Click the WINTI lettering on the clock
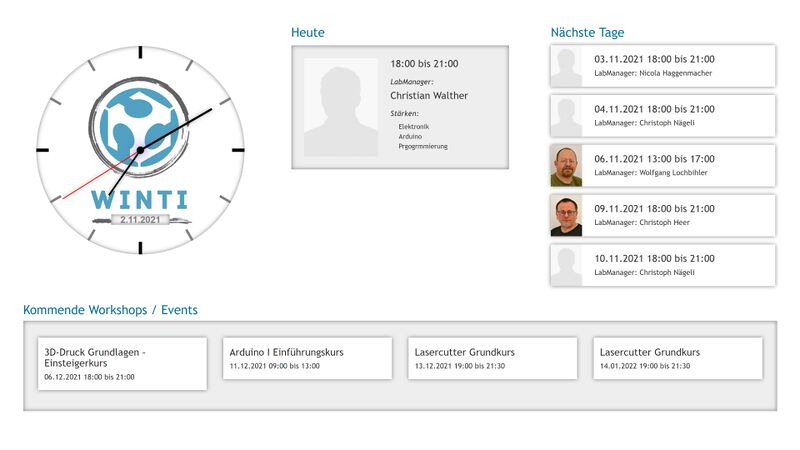This screenshot has width=800, height=450. [x=140, y=200]
